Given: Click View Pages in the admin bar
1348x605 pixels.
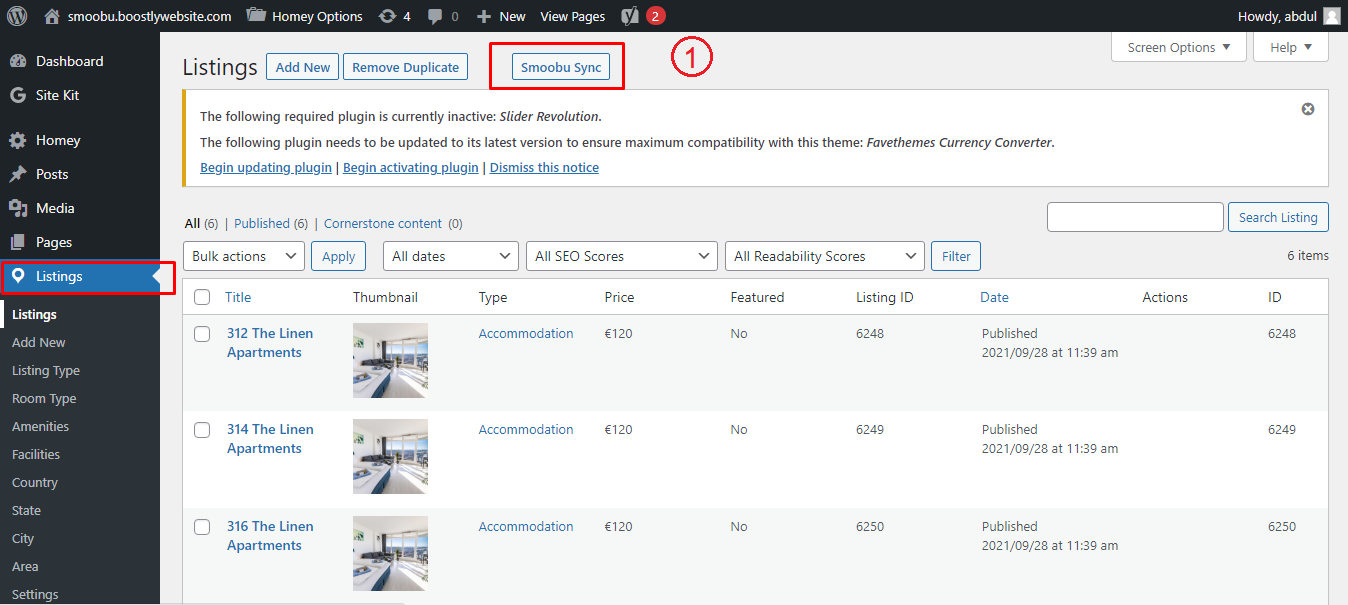Looking at the screenshot, I should 572,16.
